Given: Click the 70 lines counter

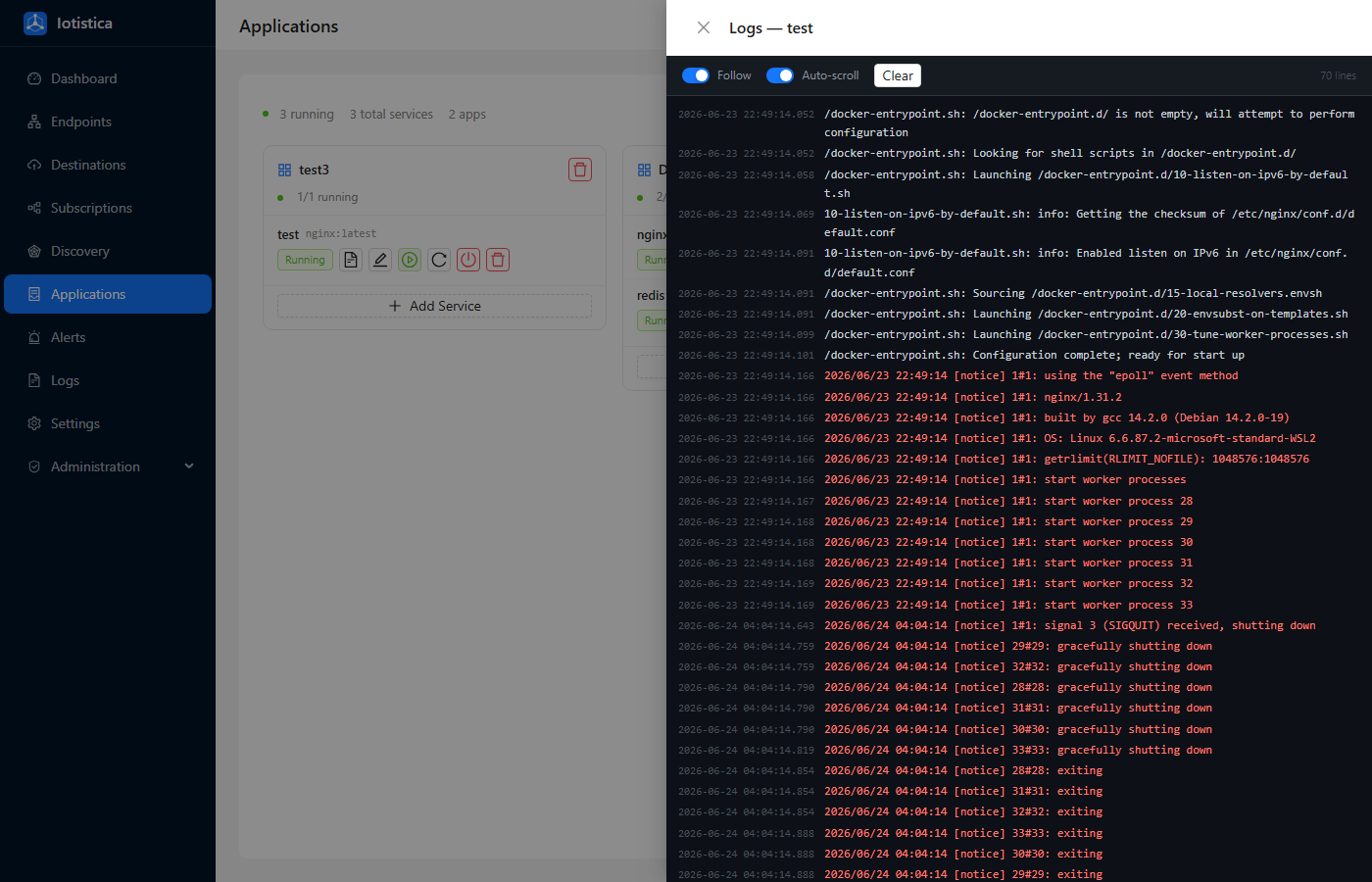Looking at the screenshot, I should [1338, 75].
